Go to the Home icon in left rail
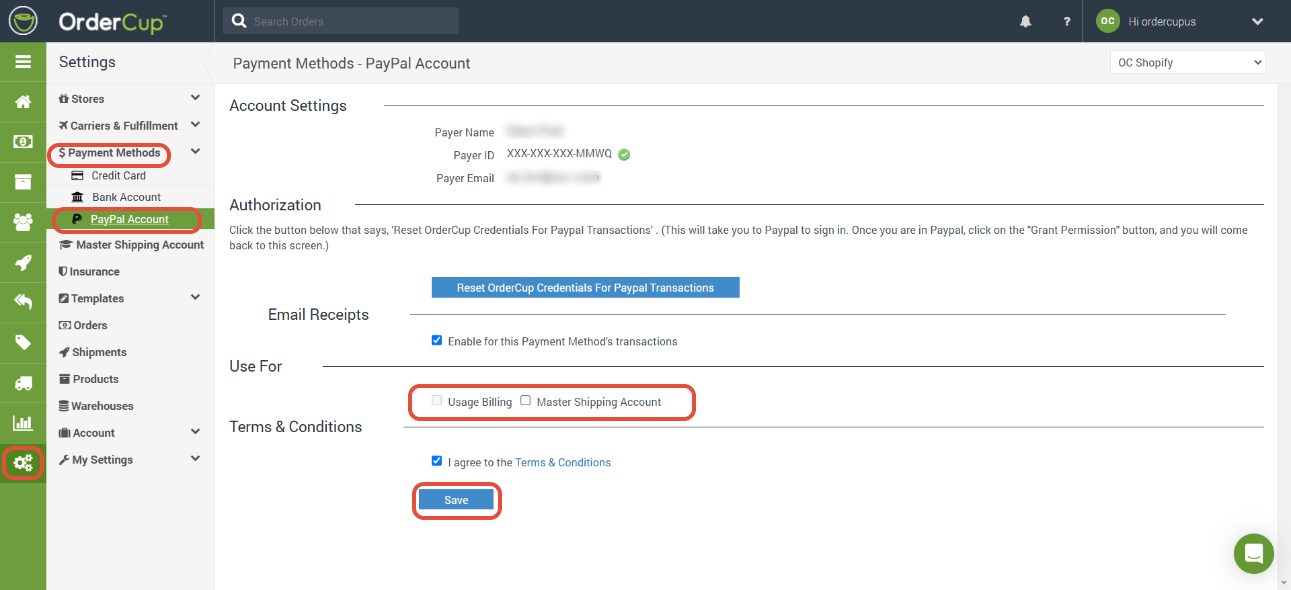This screenshot has width=1291, height=590. [23, 102]
